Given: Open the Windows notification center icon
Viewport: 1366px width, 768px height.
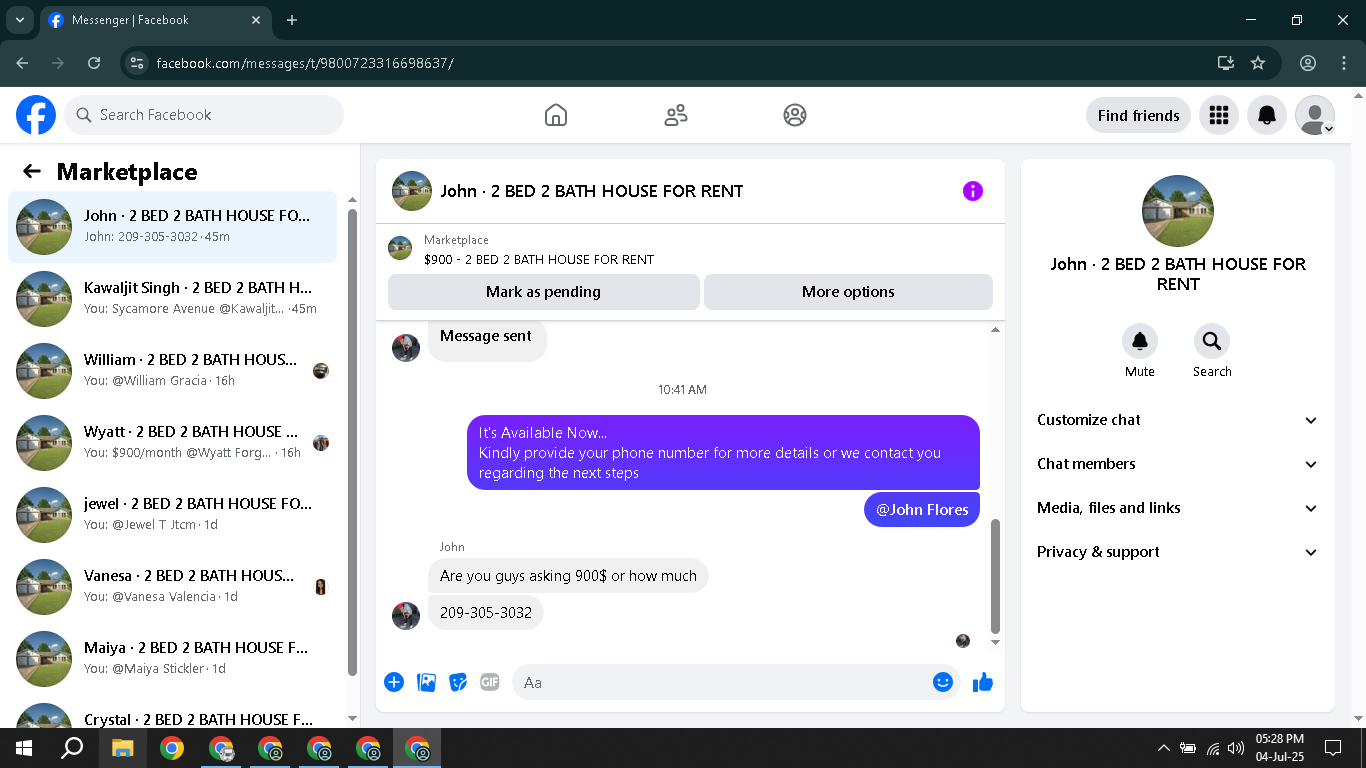Looking at the screenshot, I should (x=1333, y=748).
